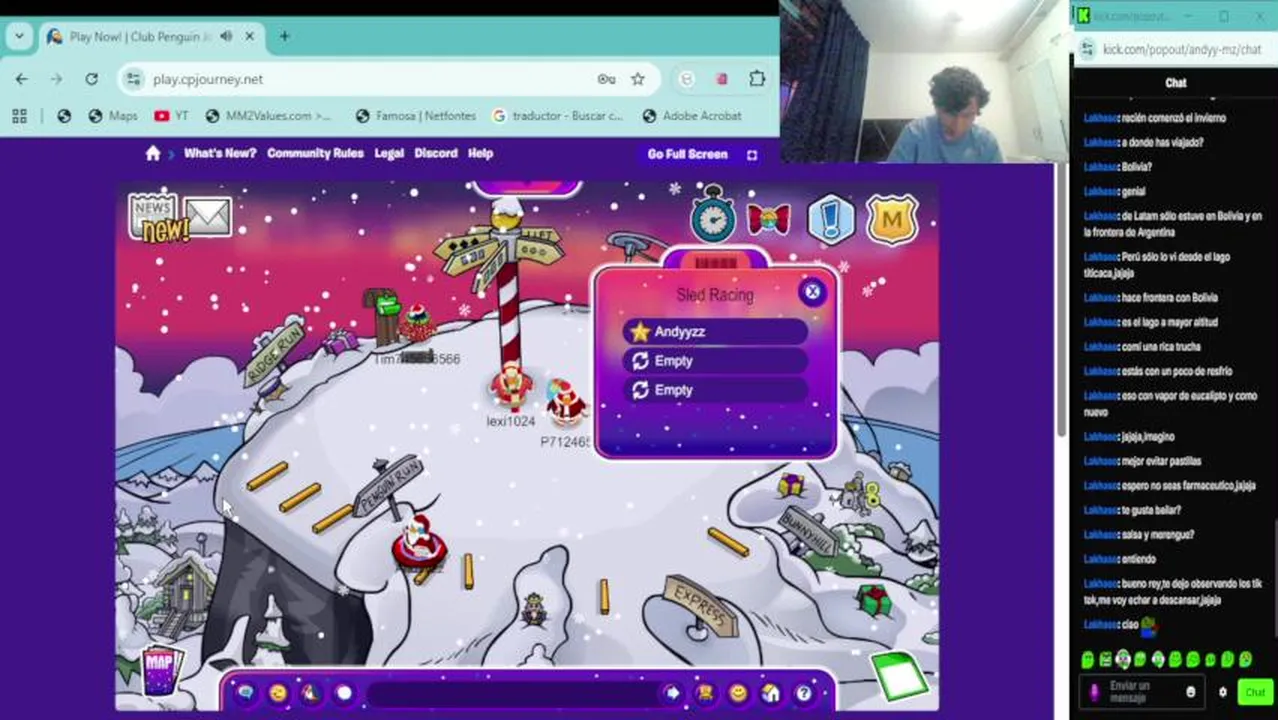Click the snowball throw icon

click(x=344, y=693)
